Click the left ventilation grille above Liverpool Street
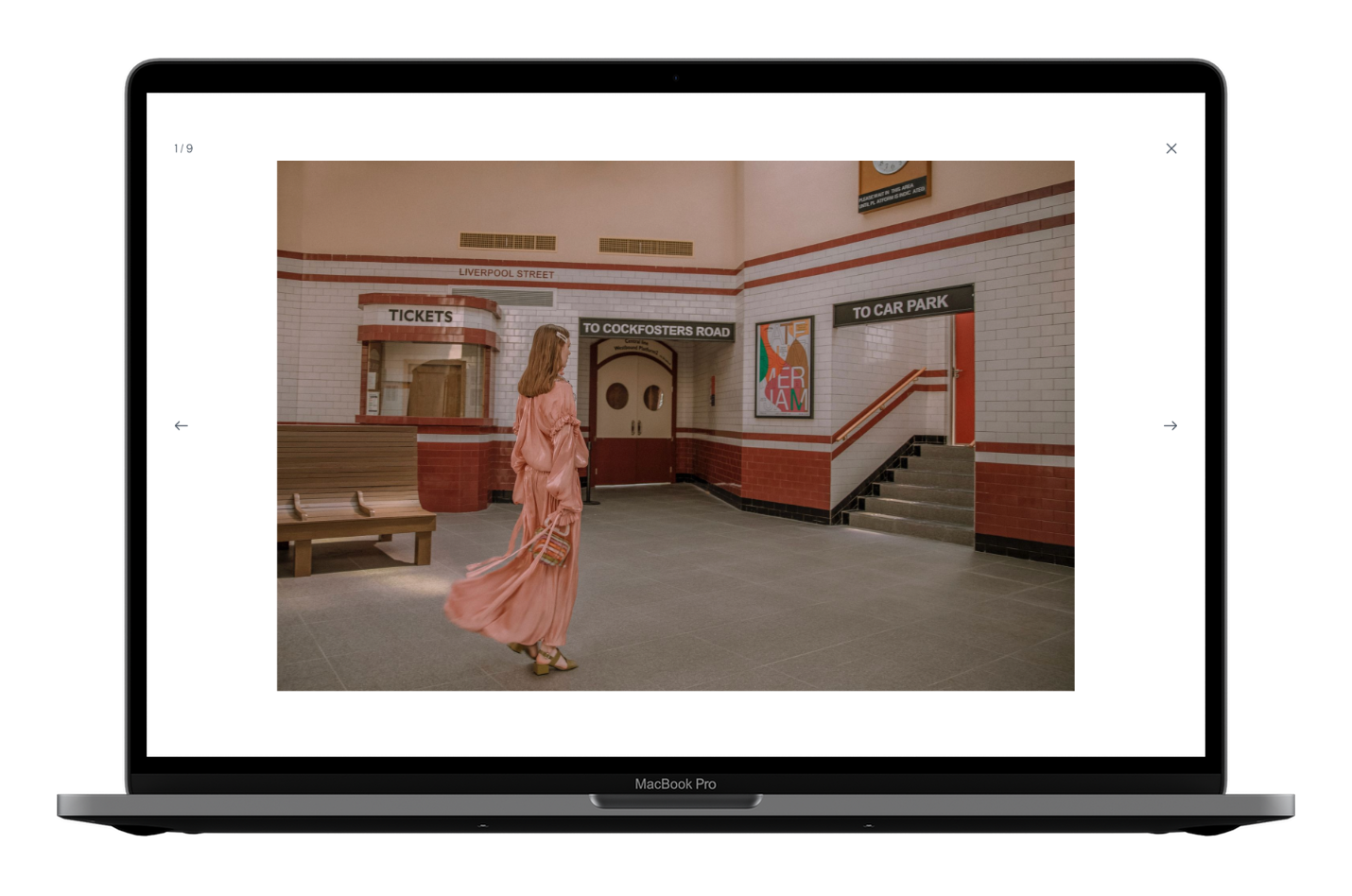Screen dimensions: 1352x896 pyautogui.click(x=508, y=241)
